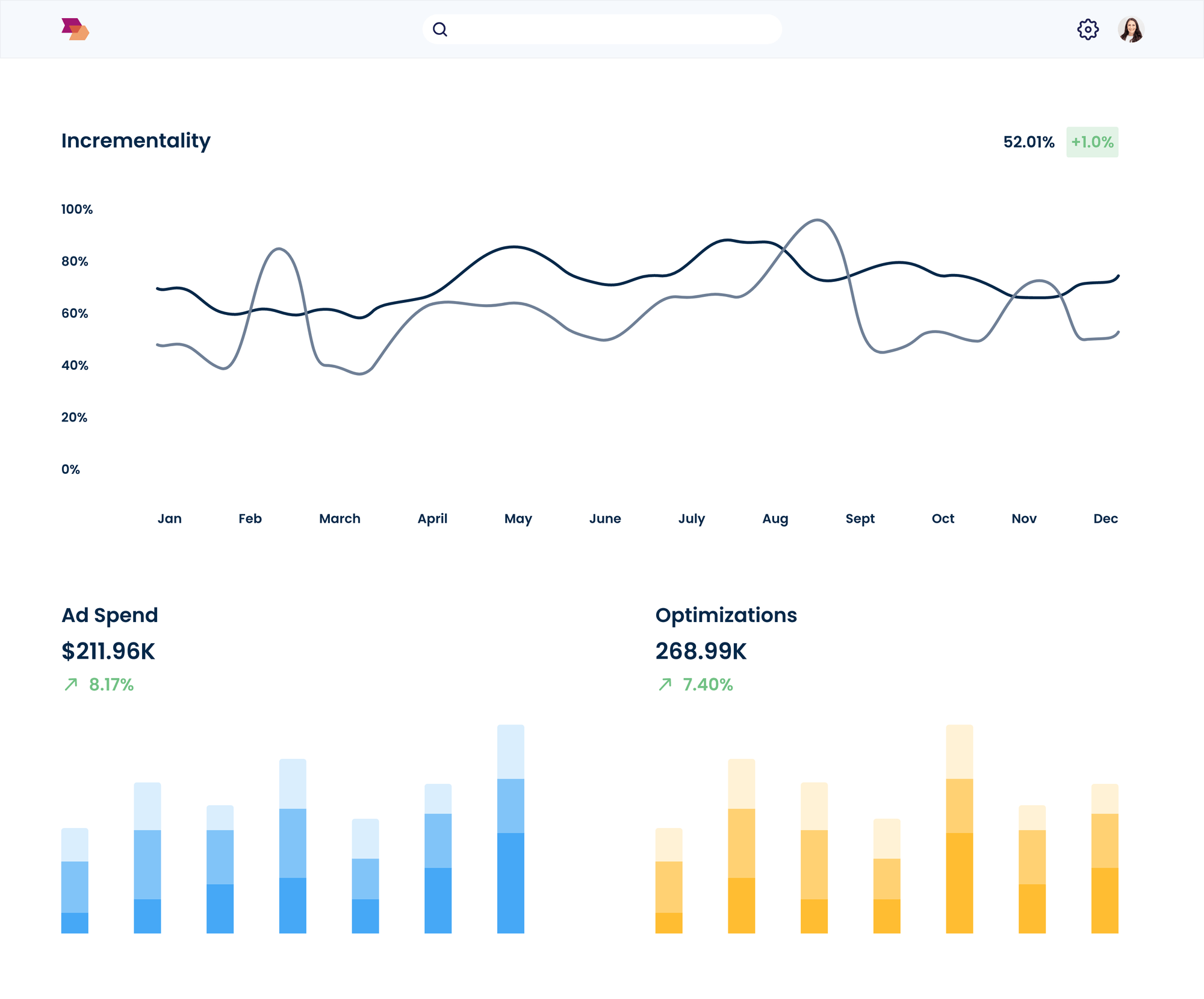
Task: Click the Ad Spend heading
Action: pyautogui.click(x=110, y=615)
